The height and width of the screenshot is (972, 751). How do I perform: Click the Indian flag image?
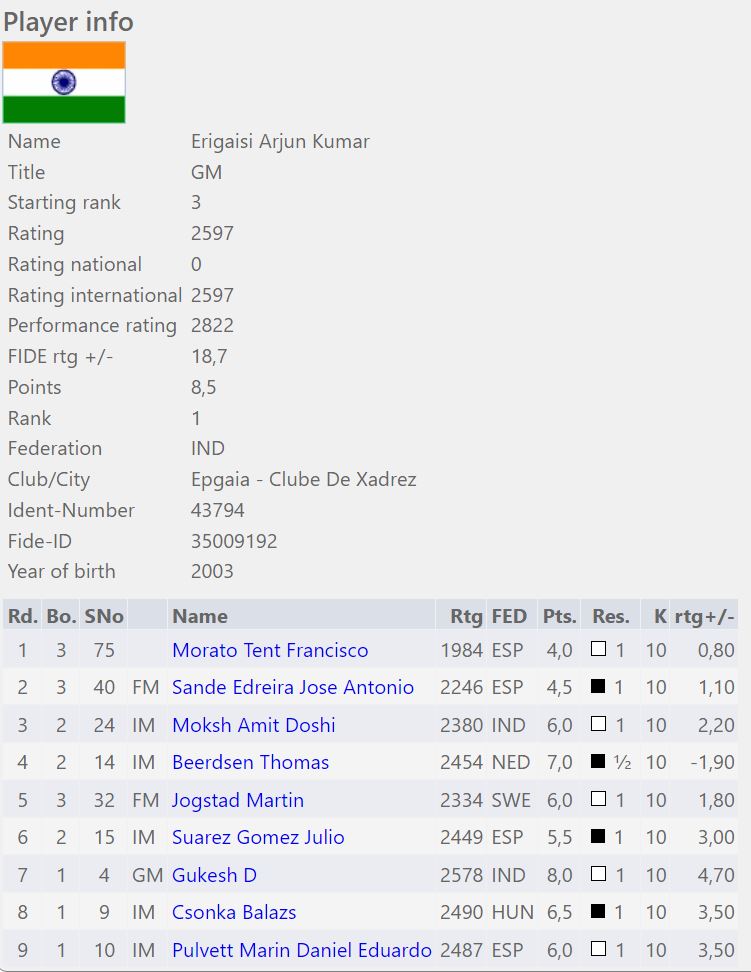click(64, 83)
